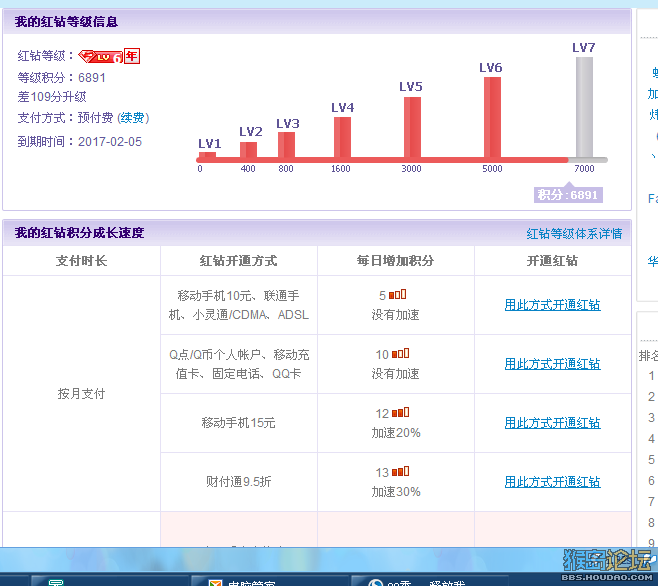Click the red diamond LV6 badge icon
The width and height of the screenshot is (658, 586).
pos(100,56)
